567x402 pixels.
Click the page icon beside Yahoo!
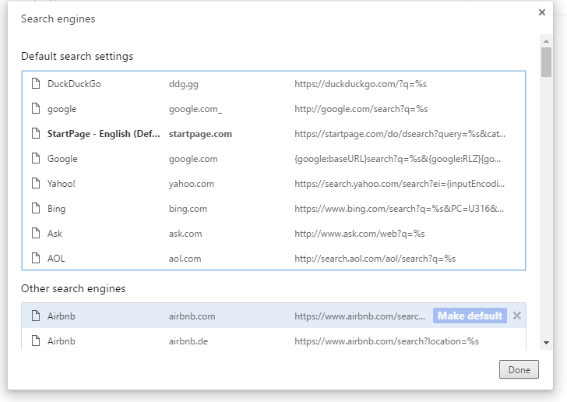pyautogui.click(x=36, y=183)
